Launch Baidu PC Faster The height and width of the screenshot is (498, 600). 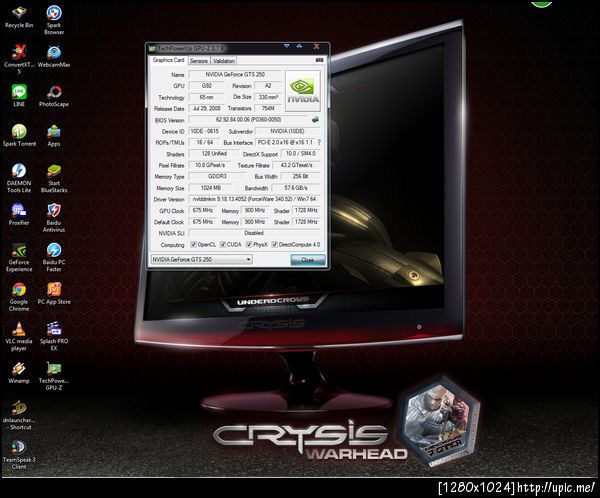coord(54,257)
